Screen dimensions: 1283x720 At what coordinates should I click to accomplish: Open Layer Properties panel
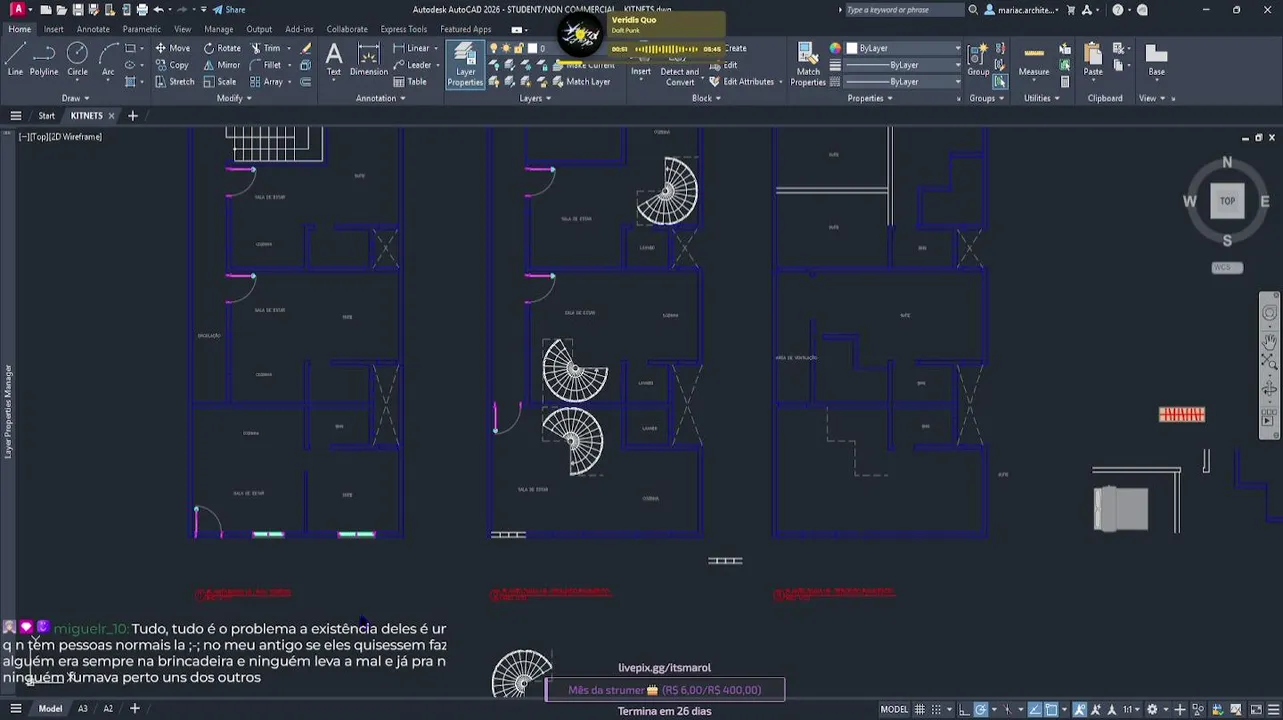click(x=465, y=65)
